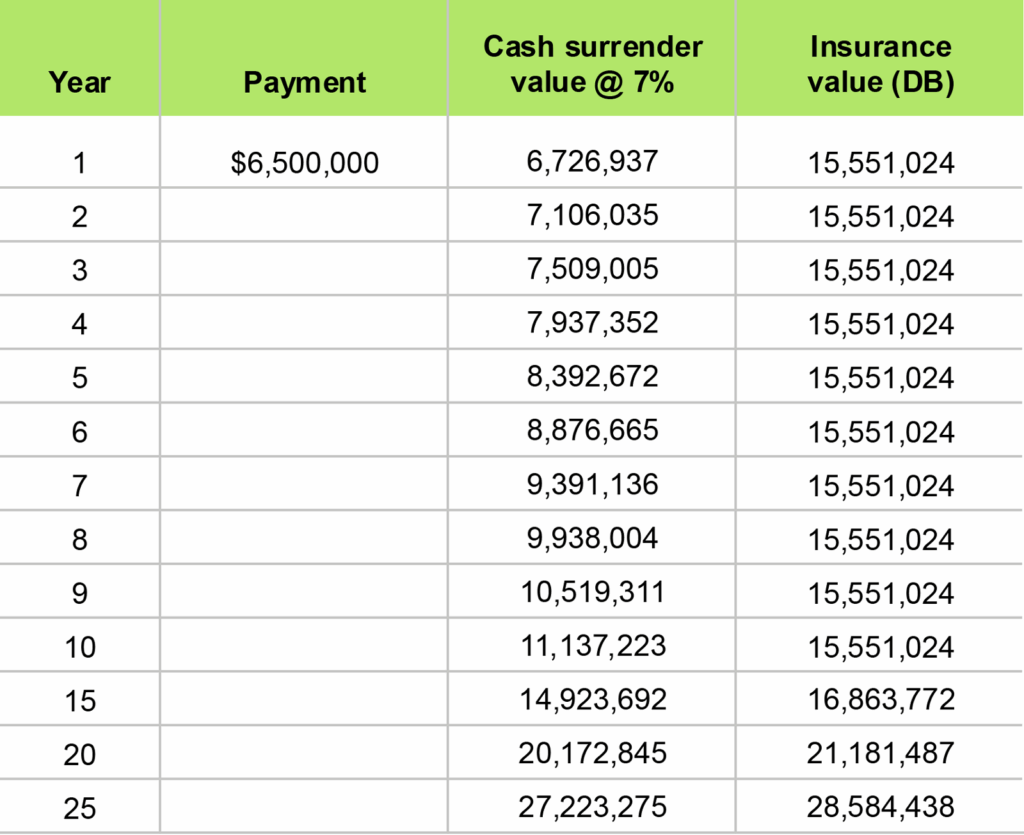Click the 8,876,665 cell
The width and height of the screenshot is (1024, 835).
(592, 431)
